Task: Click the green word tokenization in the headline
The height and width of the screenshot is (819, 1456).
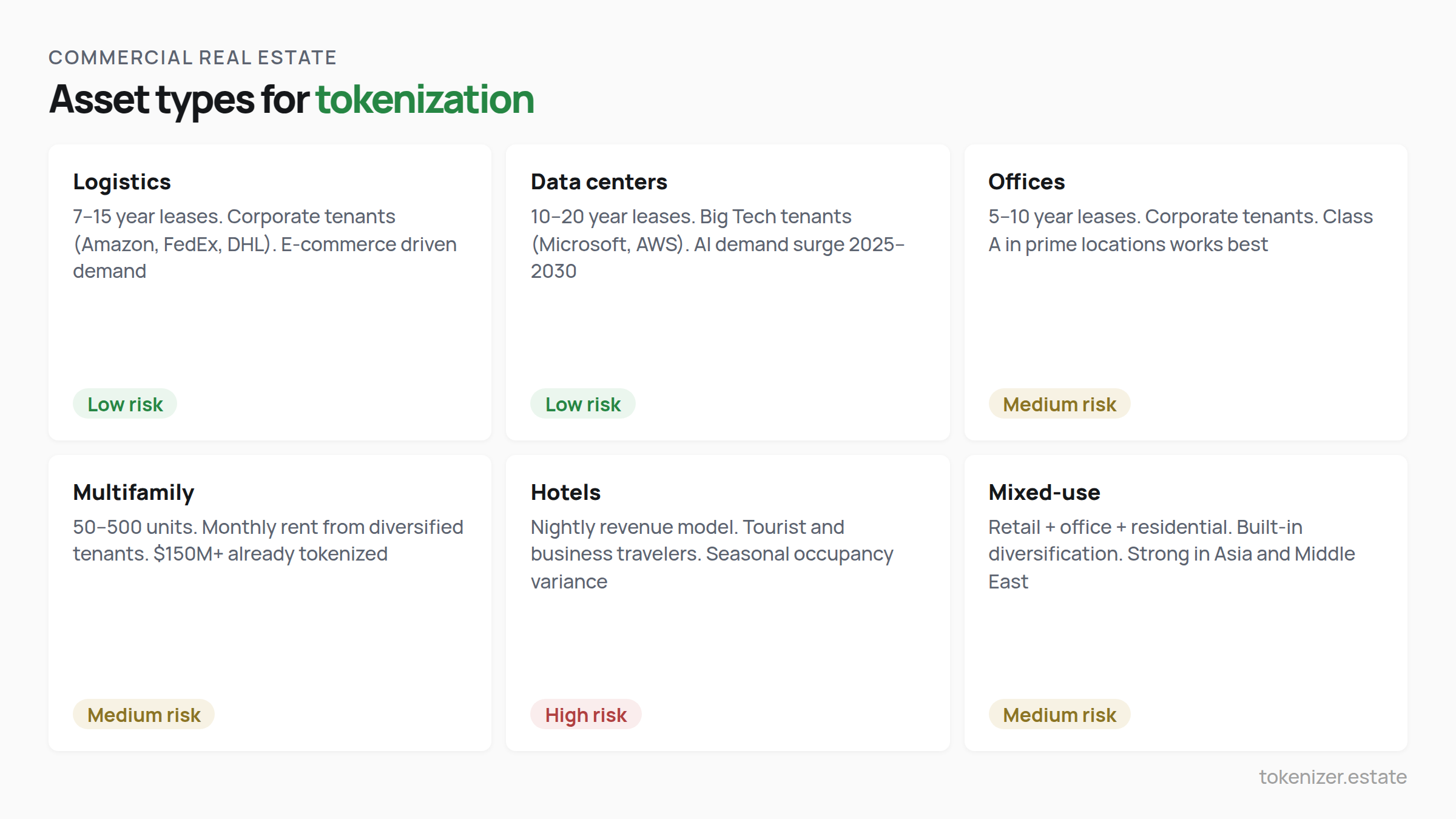Action: click(425, 99)
